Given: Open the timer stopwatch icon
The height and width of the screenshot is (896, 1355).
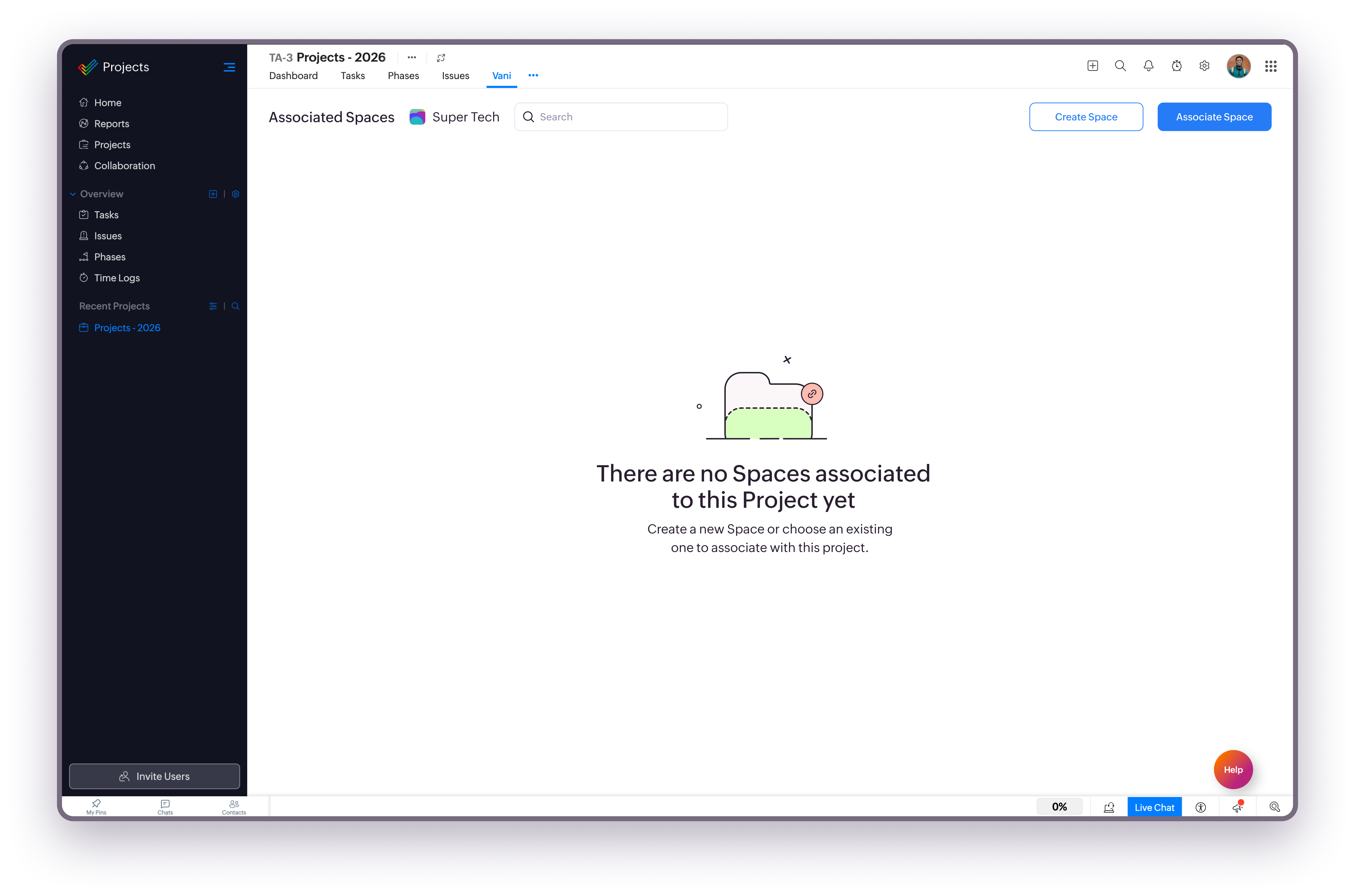Looking at the screenshot, I should 1176,66.
